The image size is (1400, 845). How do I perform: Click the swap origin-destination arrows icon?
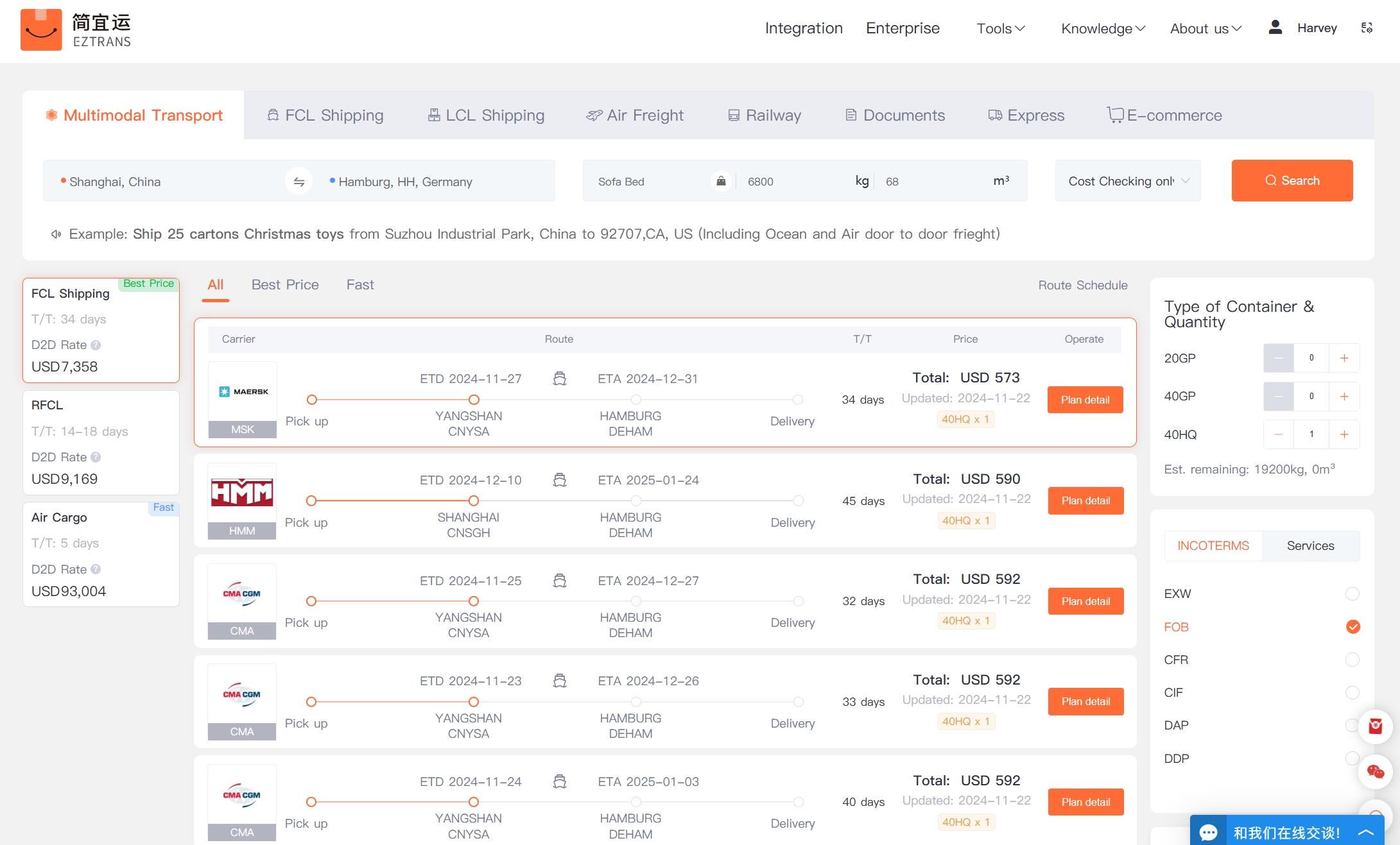coord(298,182)
